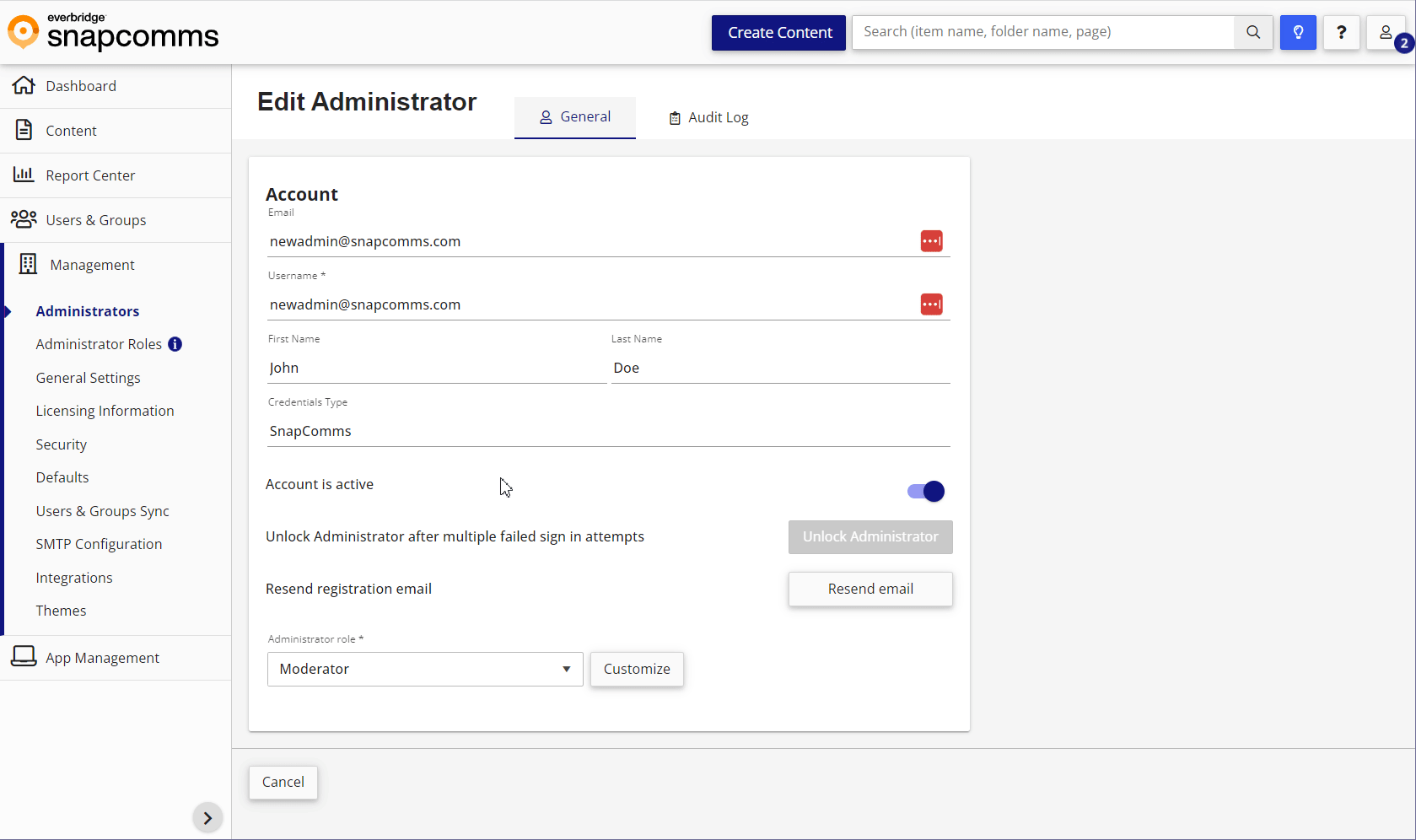This screenshot has width=1416, height=840.
Task: Toggle the Account is active switch
Action: pos(925,491)
